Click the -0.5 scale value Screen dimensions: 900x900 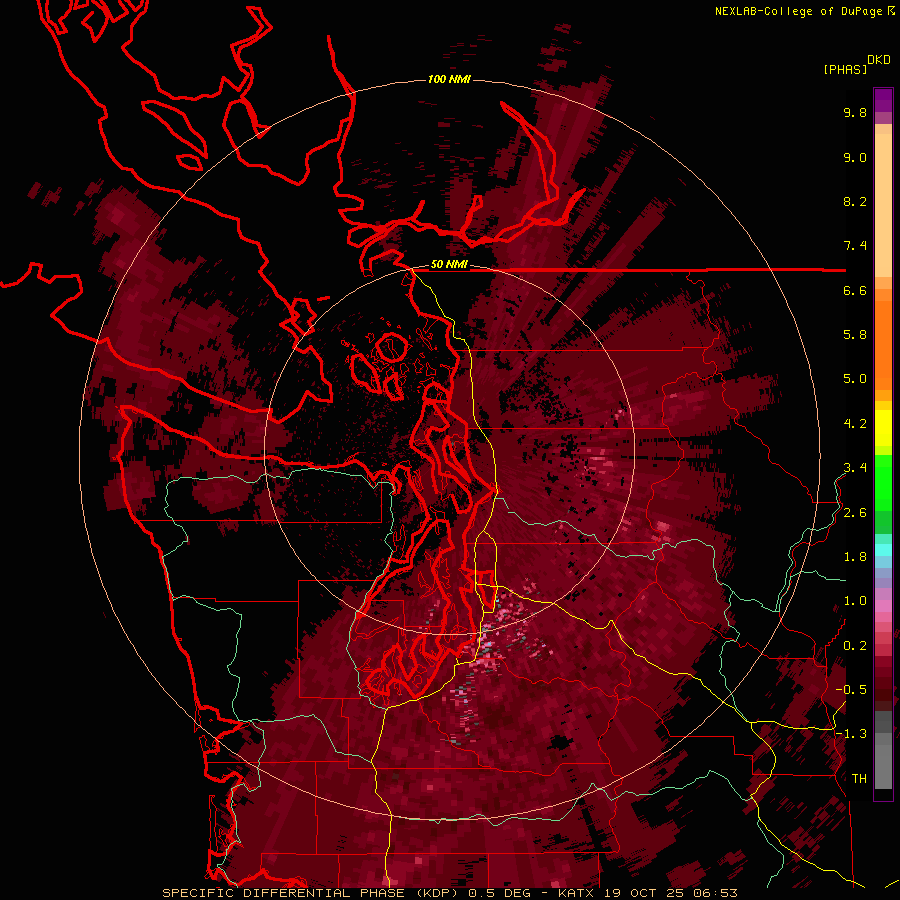point(851,690)
